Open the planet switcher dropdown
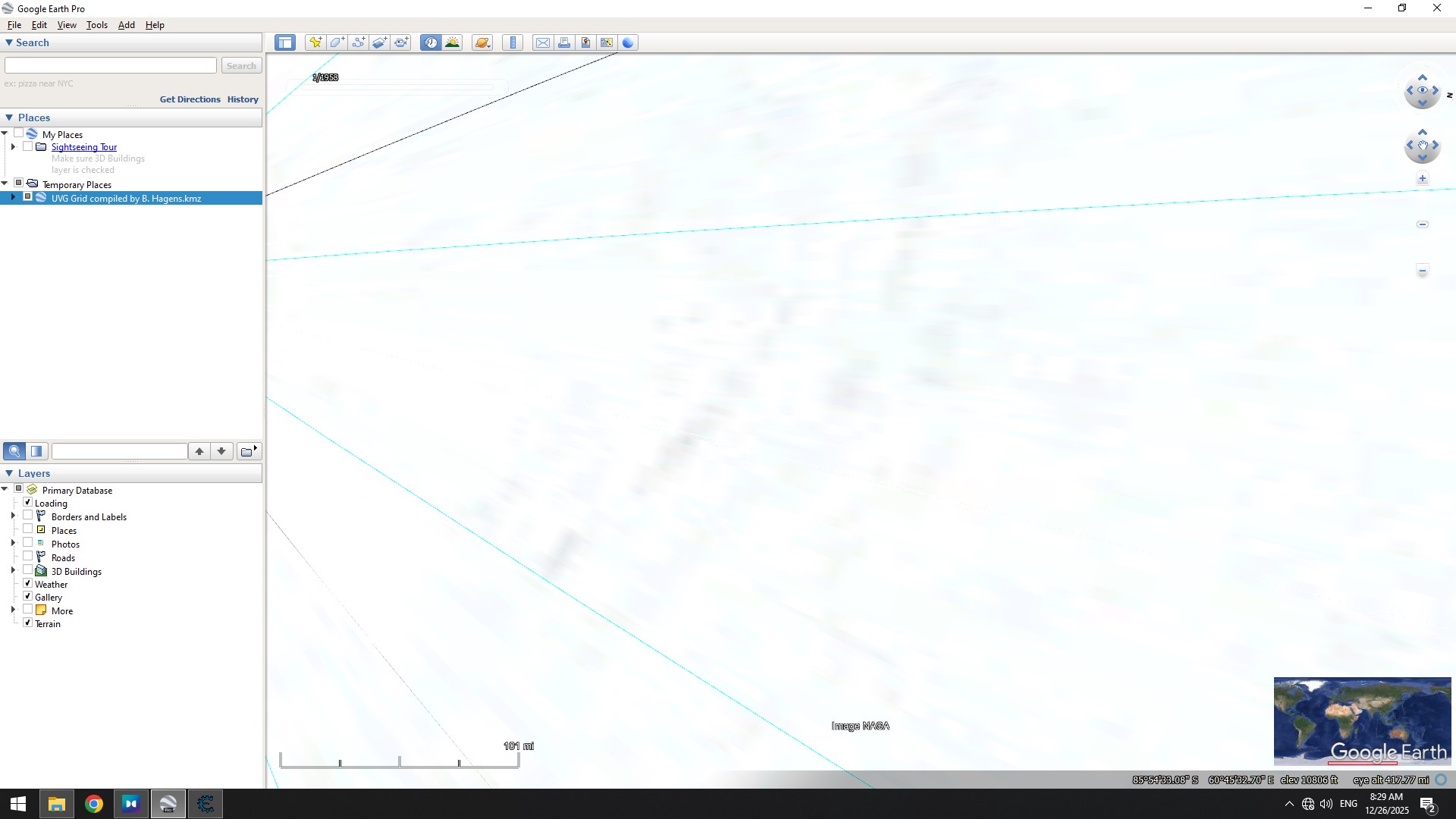 click(x=482, y=42)
